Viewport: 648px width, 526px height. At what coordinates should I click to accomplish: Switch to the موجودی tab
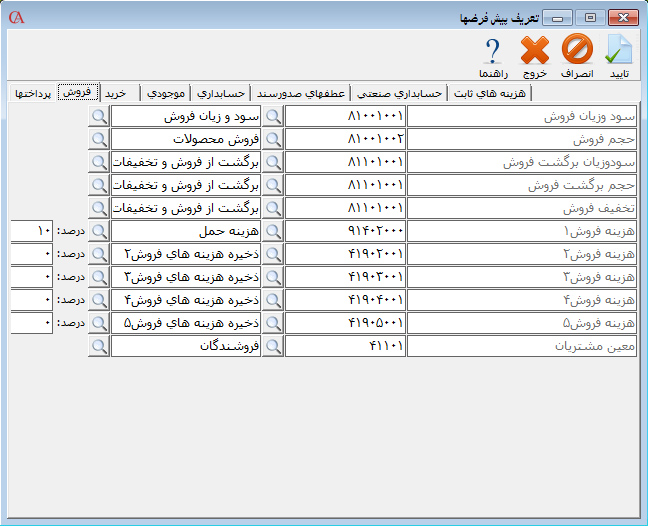coord(165,93)
